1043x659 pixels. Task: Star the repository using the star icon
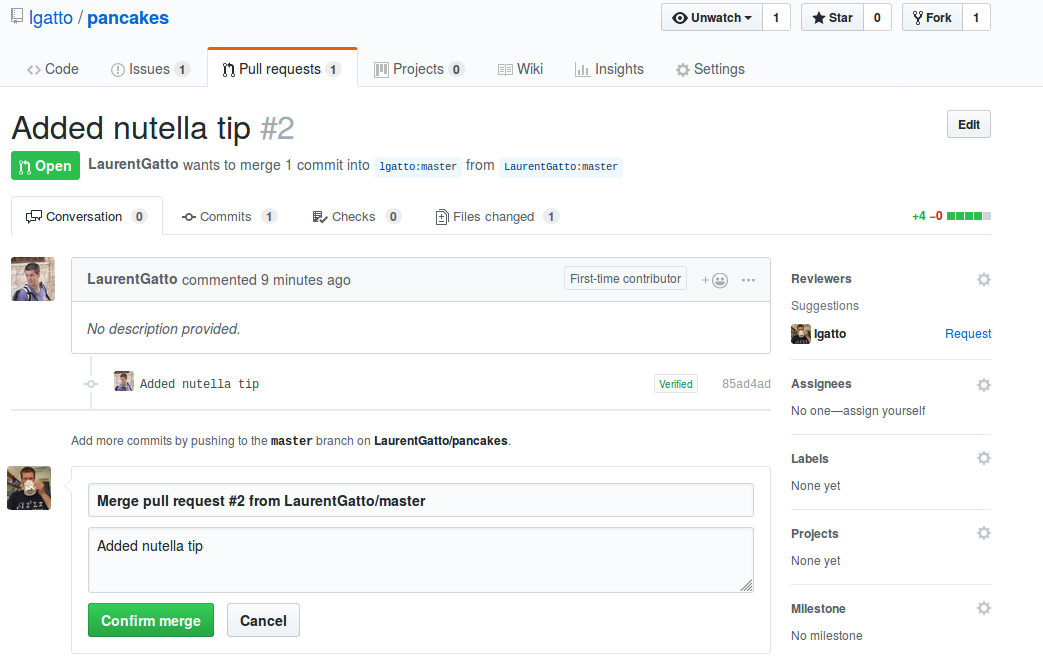coord(817,17)
